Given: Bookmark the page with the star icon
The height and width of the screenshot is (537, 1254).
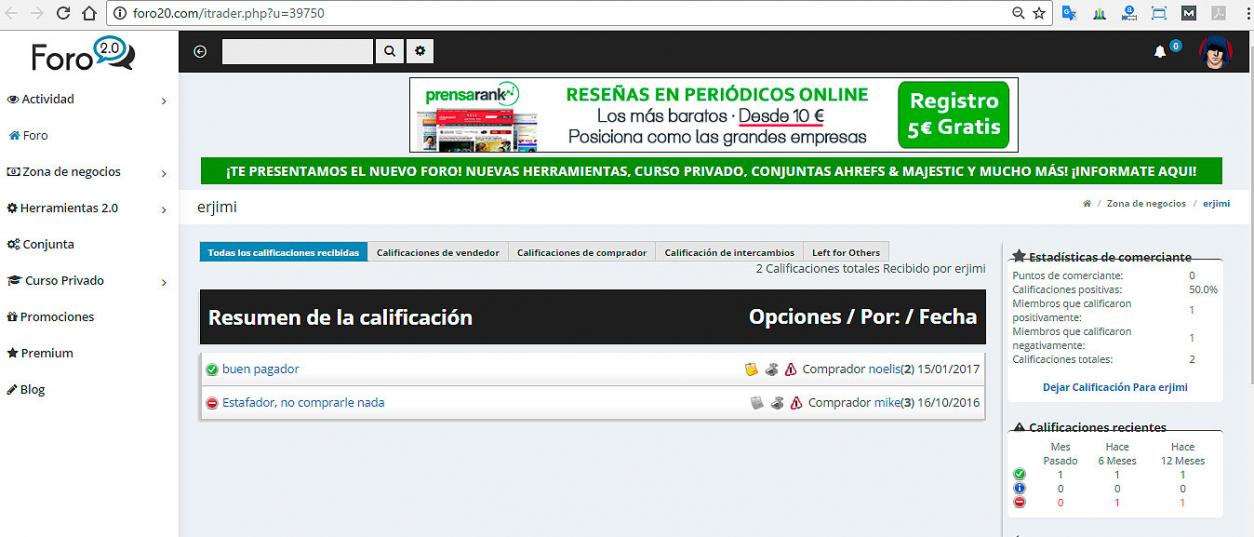Looking at the screenshot, I should [x=1039, y=14].
